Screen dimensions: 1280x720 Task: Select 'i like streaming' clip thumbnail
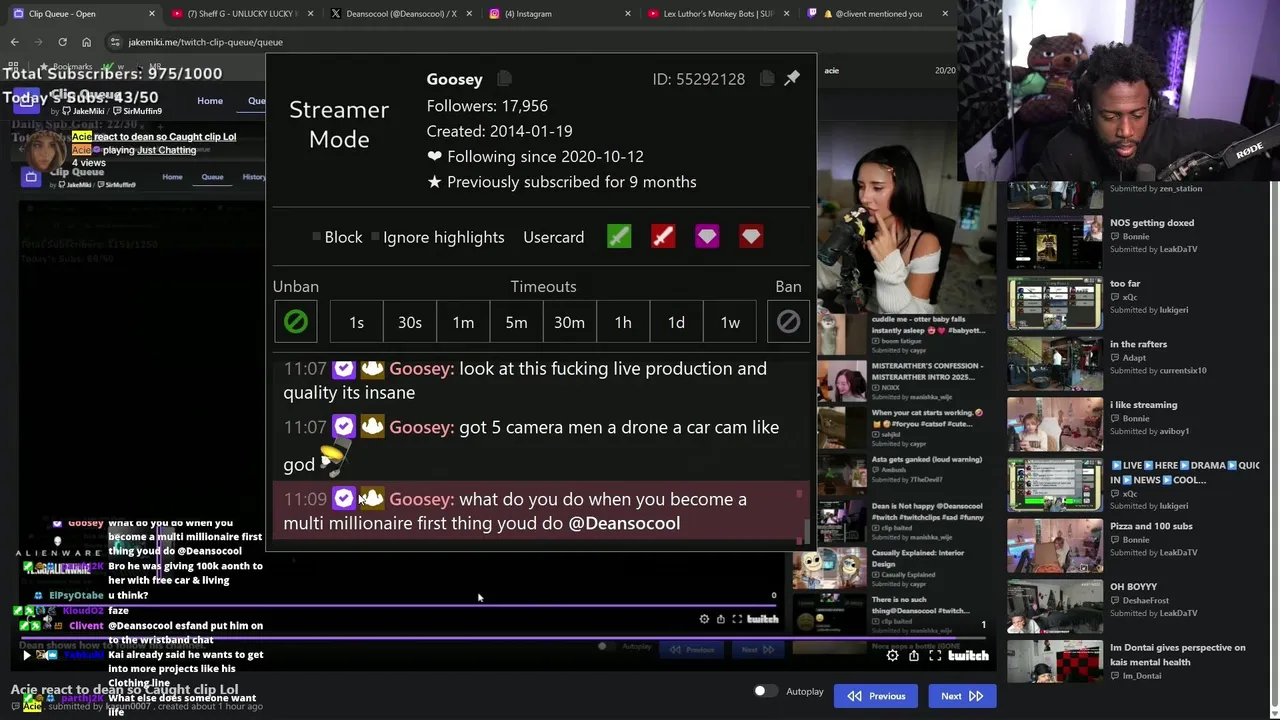pyautogui.click(x=1054, y=424)
